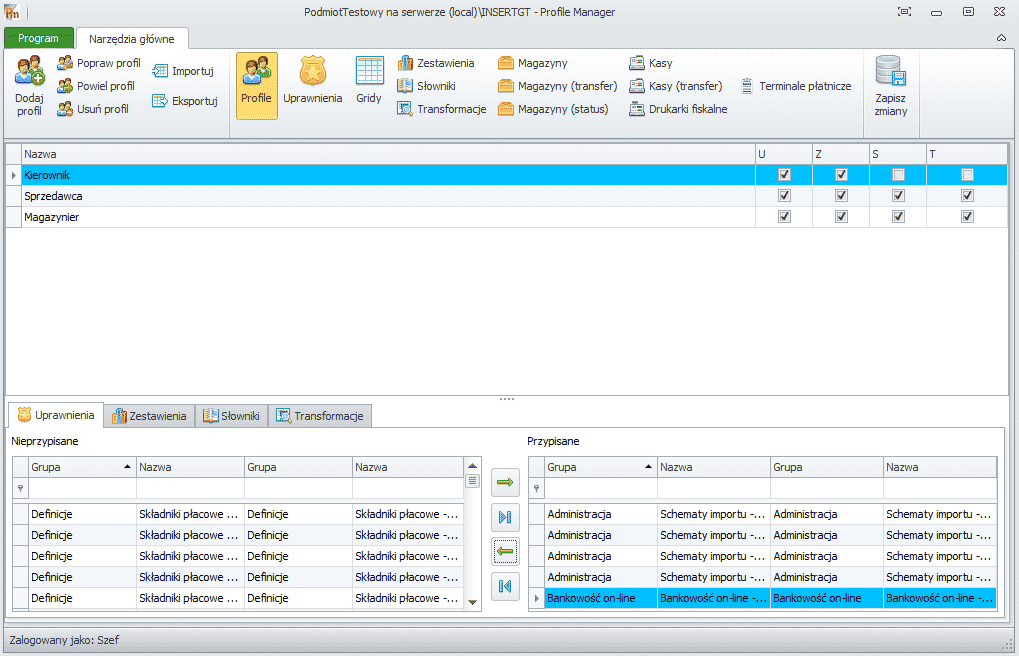Enable the S checkbox for Kierownik
This screenshot has height=656, width=1019.
[898, 175]
